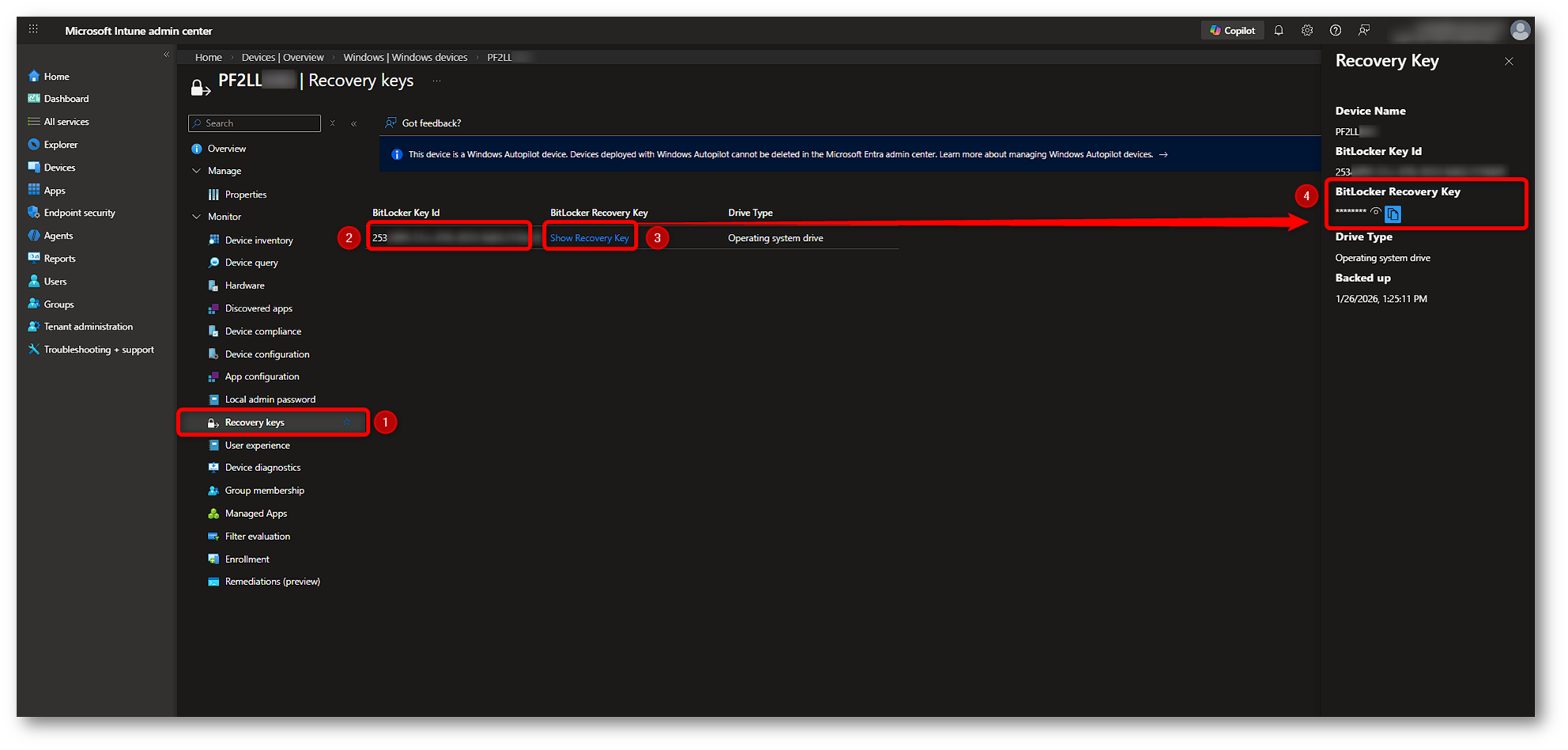Select Recovery keys menu item
1568x750 pixels.
coord(273,422)
